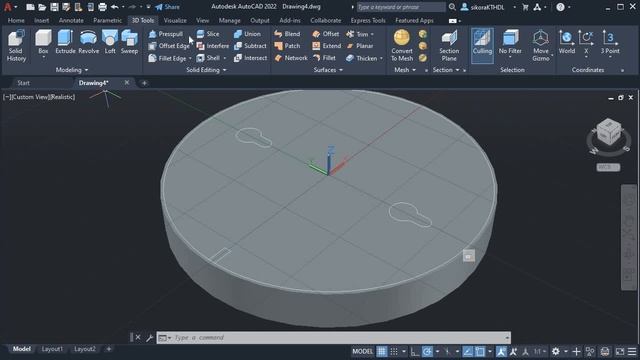Click the Intersect command
Screen dimensions: 640x360
coord(250,58)
